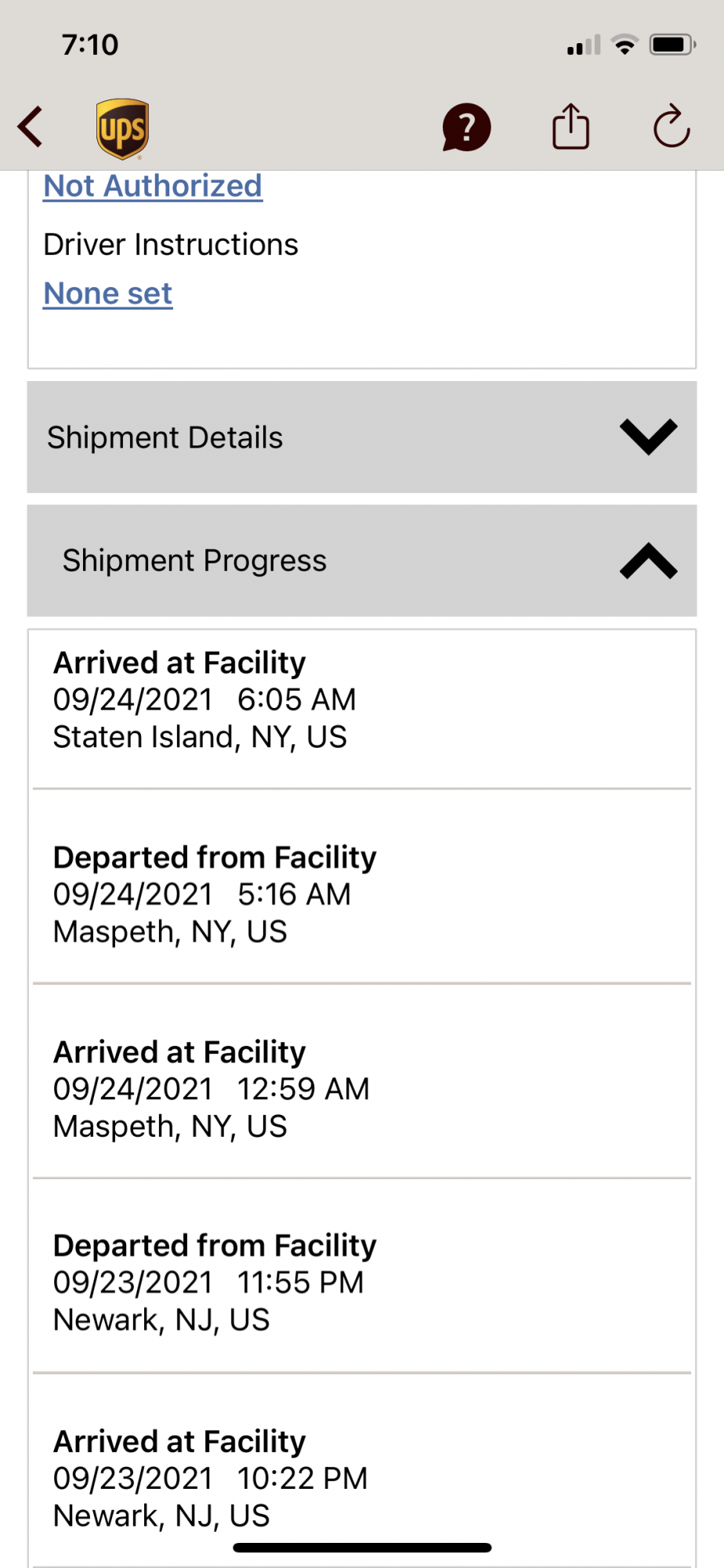Tap the cellular signal bars icon
Viewport: 724px width, 1568px height.
coord(584,45)
